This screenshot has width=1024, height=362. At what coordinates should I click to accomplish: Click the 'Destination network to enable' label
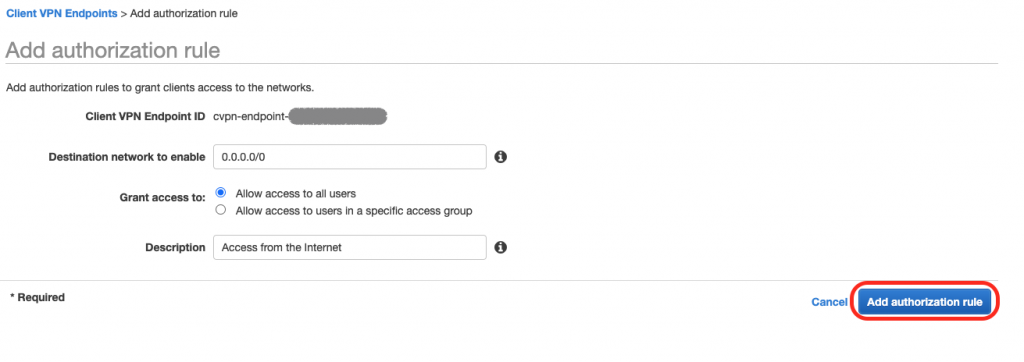tap(127, 157)
